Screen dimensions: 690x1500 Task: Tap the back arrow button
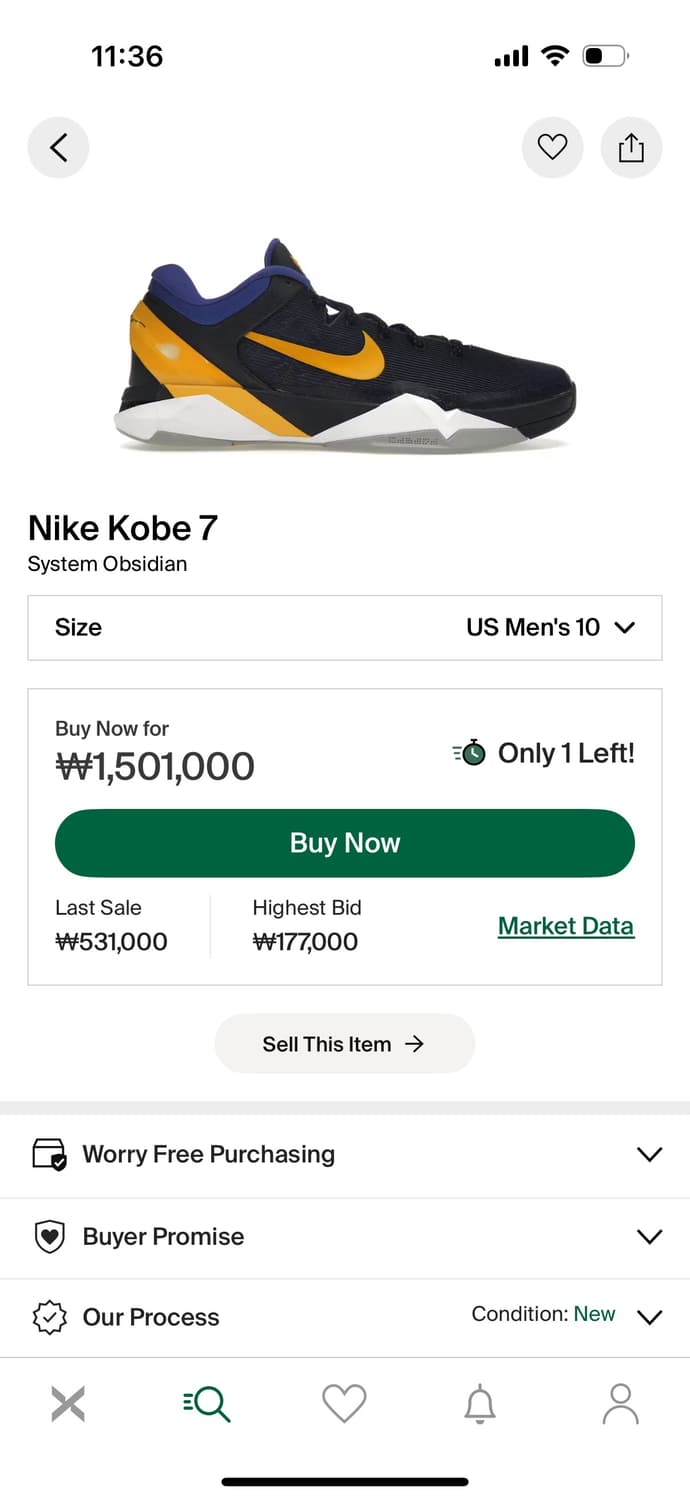(x=58, y=148)
